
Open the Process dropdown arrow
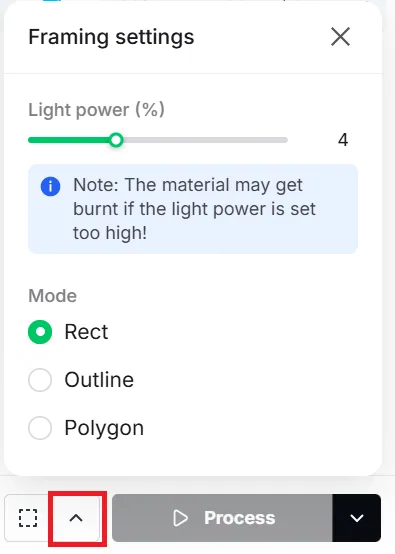(x=356, y=518)
